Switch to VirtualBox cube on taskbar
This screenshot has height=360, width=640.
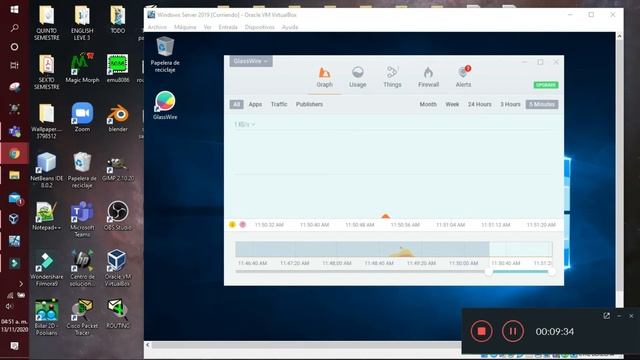click(x=14, y=219)
